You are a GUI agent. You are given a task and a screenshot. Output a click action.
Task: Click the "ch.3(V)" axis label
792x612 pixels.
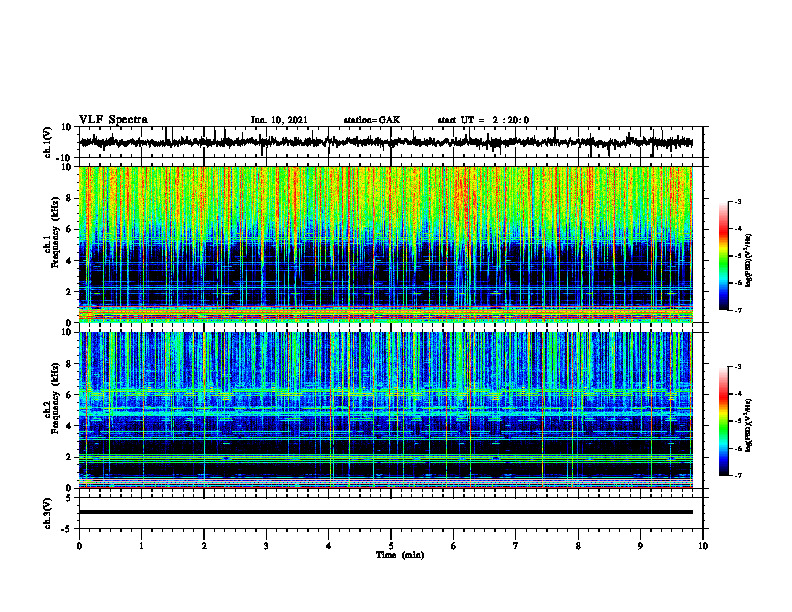[x=48, y=514]
